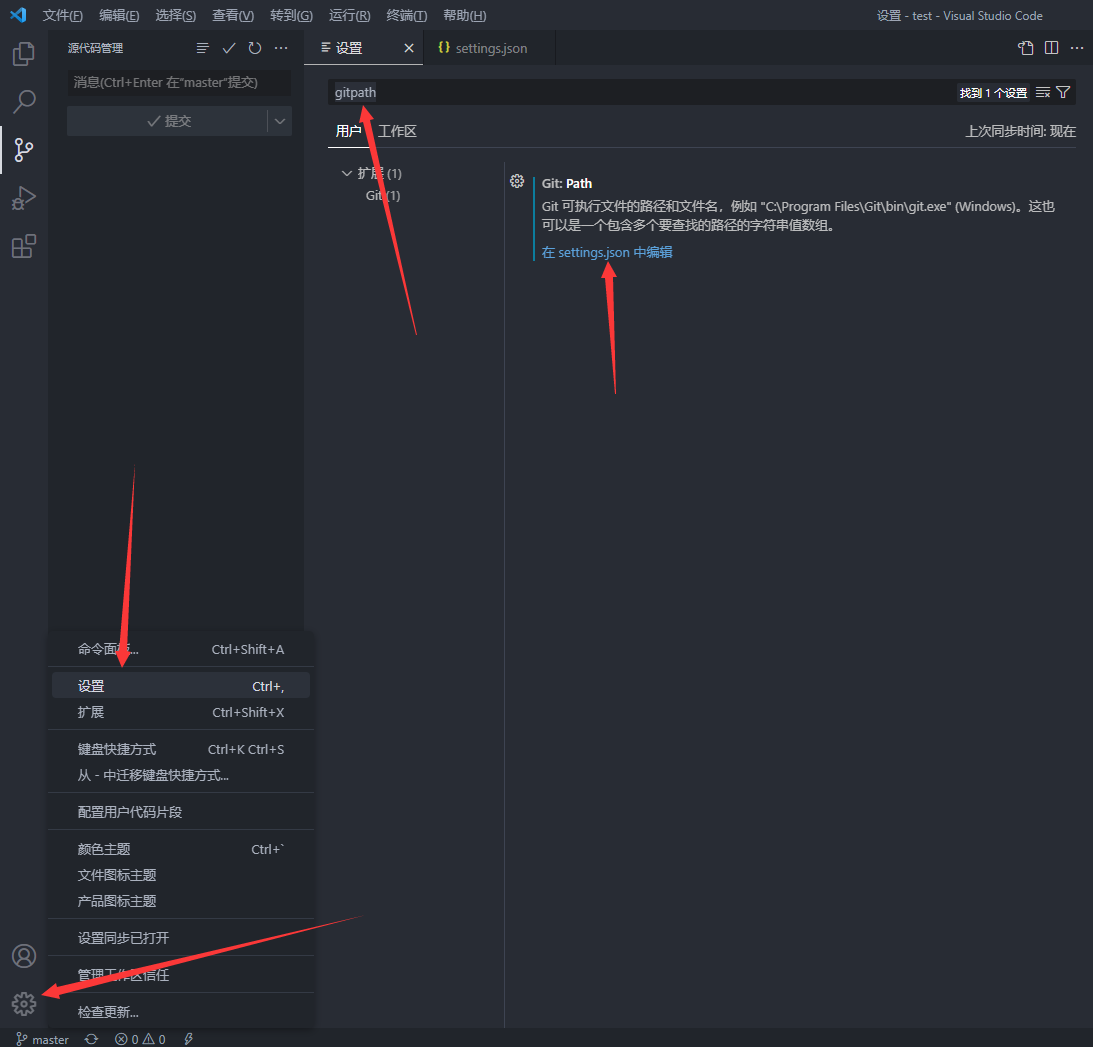Clear settings search input with the clear icon
This screenshot has width=1093, height=1047.
[x=1043, y=93]
